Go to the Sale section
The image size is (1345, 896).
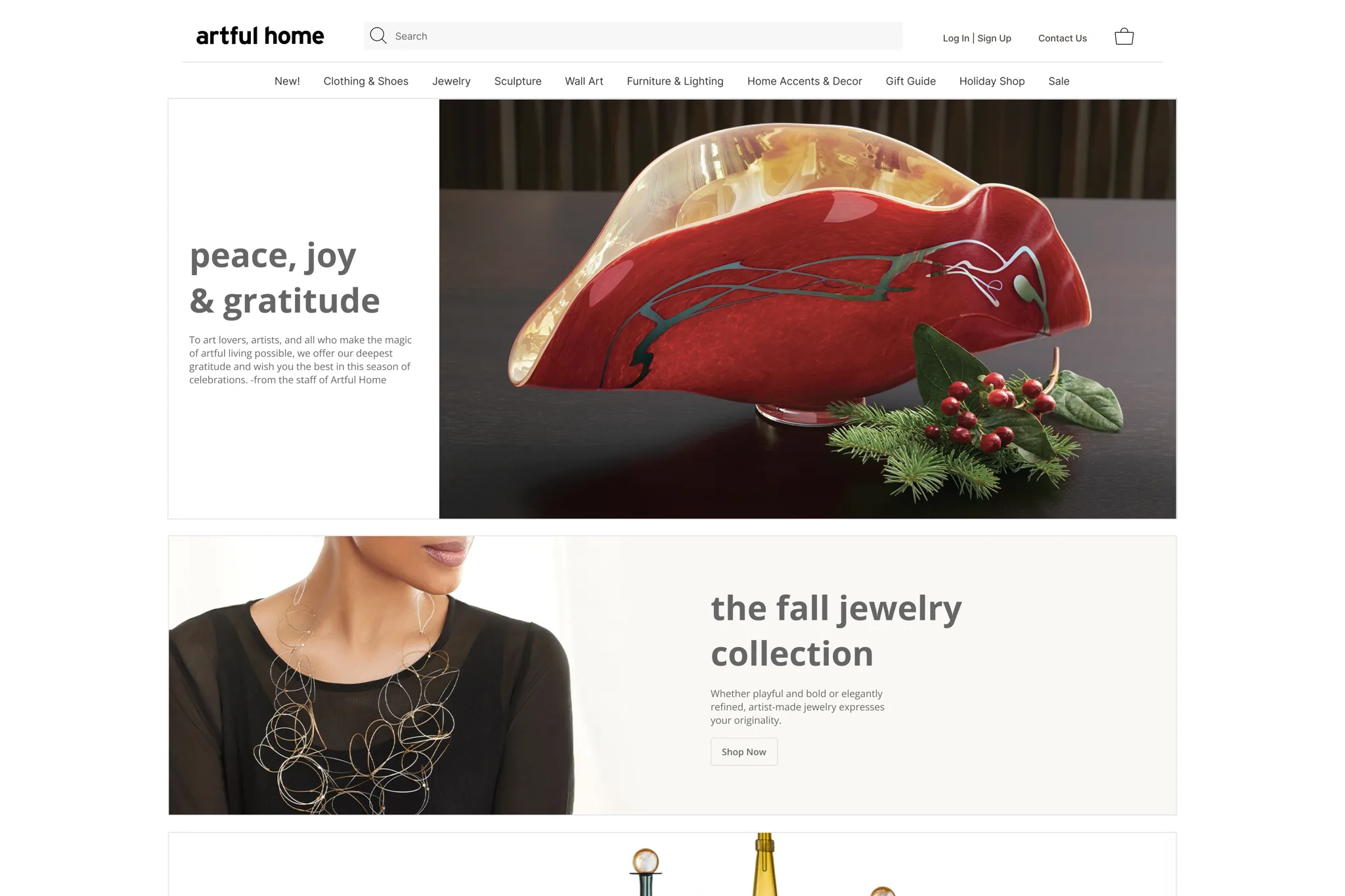coord(1059,81)
